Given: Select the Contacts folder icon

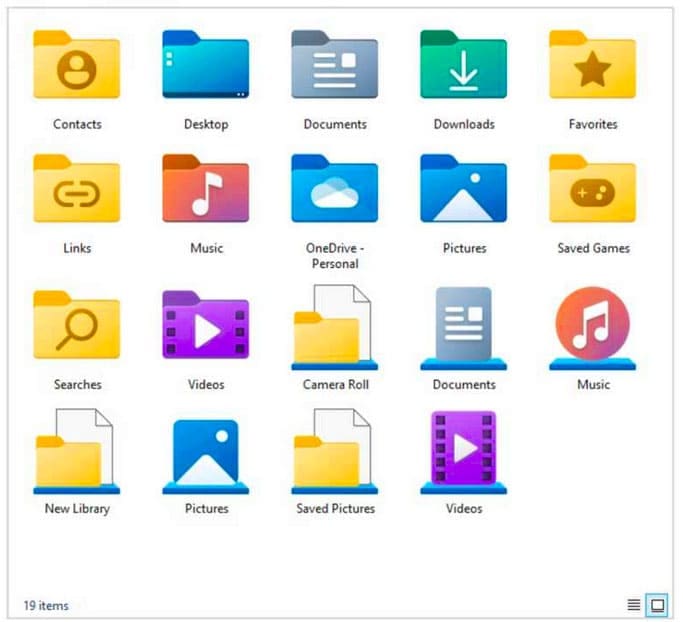Looking at the screenshot, I should coord(77,66).
